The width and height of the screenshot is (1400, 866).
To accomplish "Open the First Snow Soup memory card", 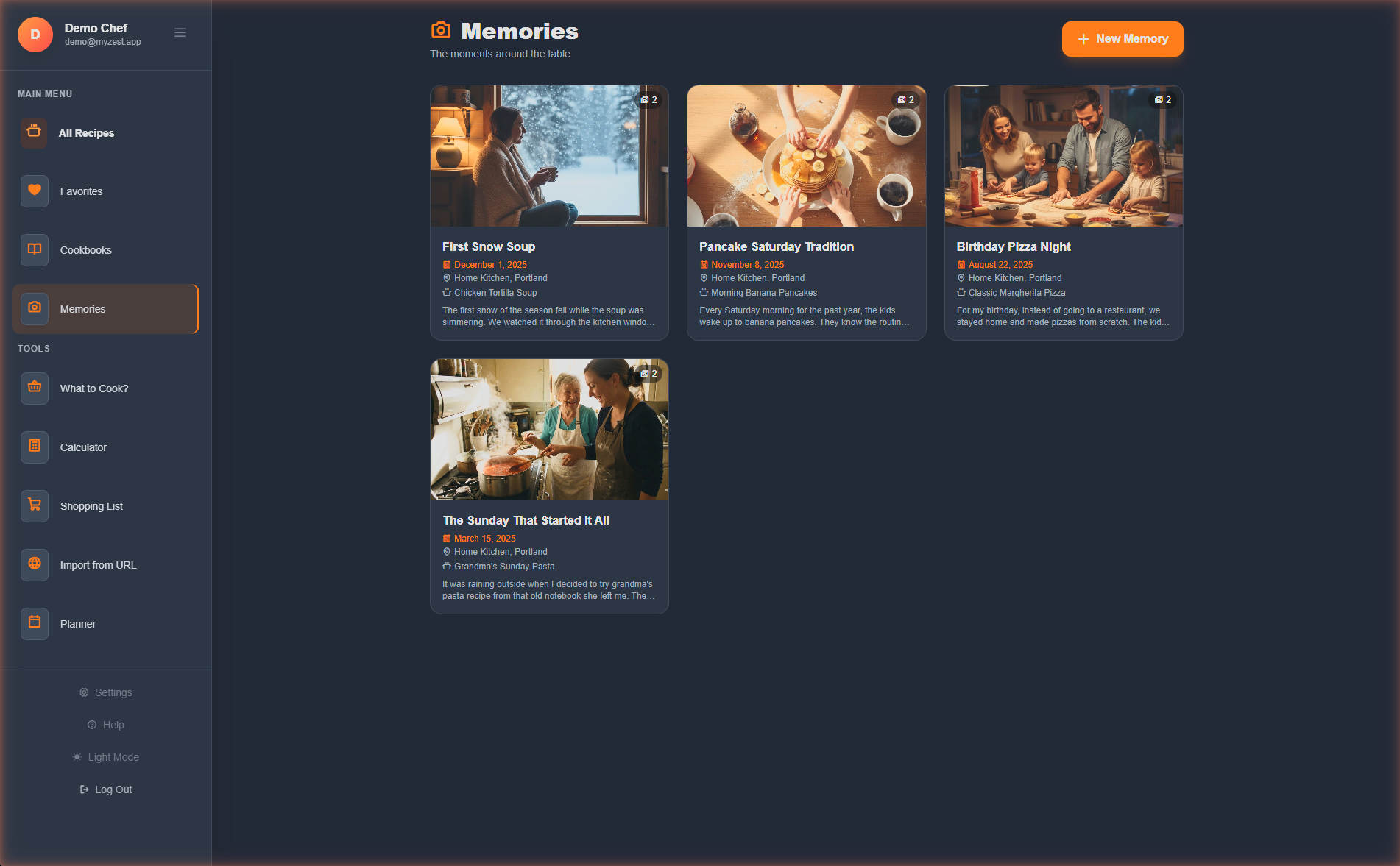I will [549, 212].
